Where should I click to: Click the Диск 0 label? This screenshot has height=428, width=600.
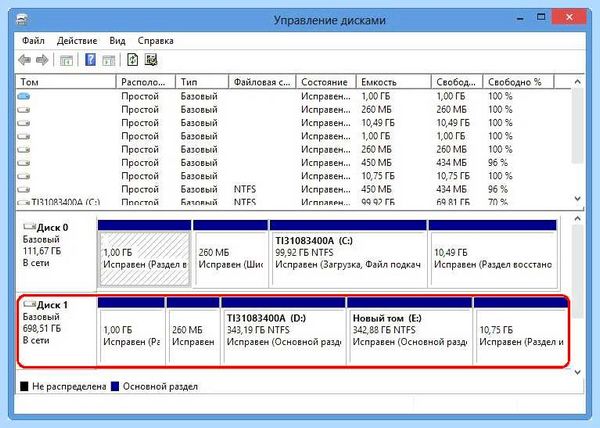(x=52, y=228)
